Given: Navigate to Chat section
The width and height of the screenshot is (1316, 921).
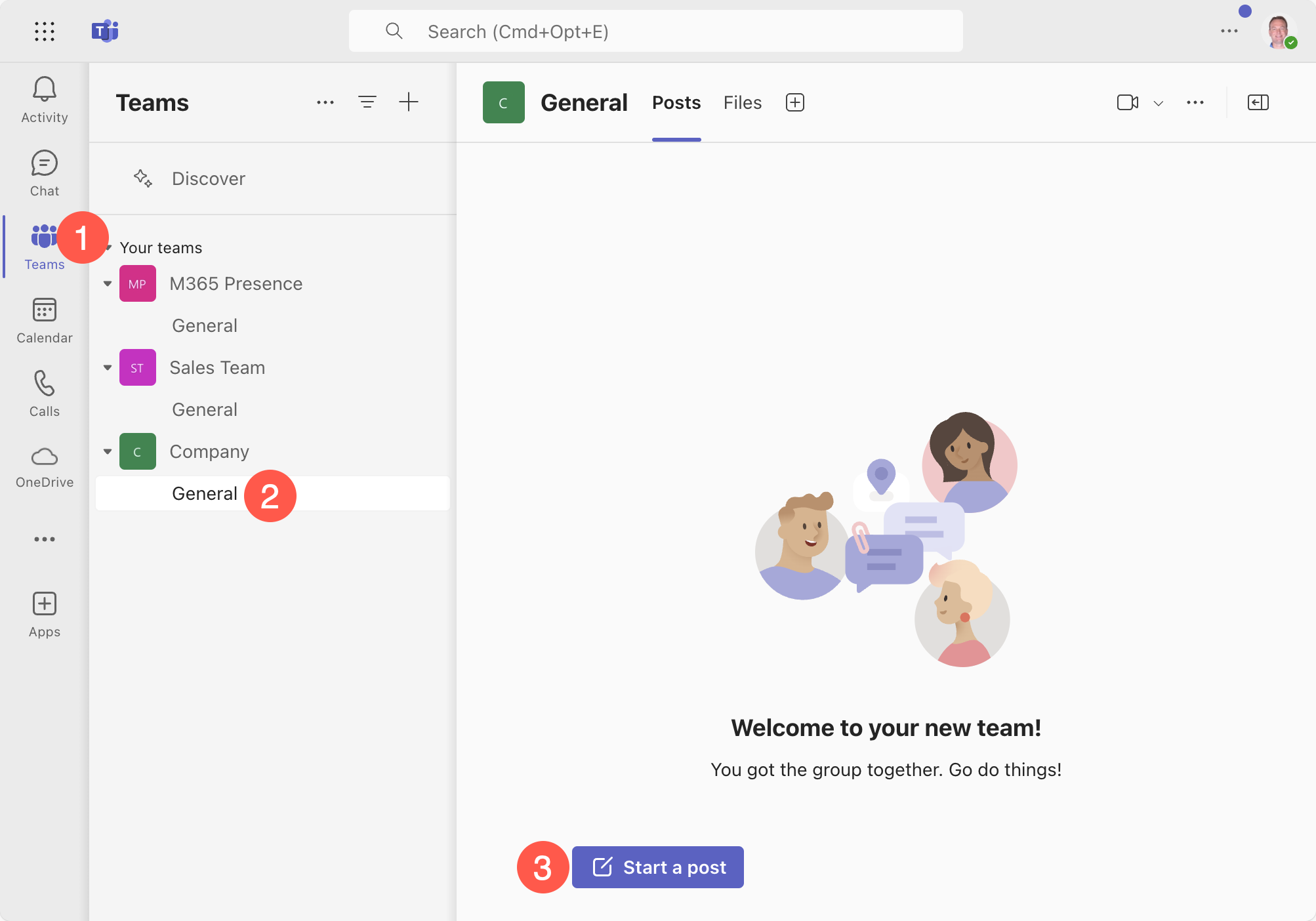Looking at the screenshot, I should click(44, 172).
